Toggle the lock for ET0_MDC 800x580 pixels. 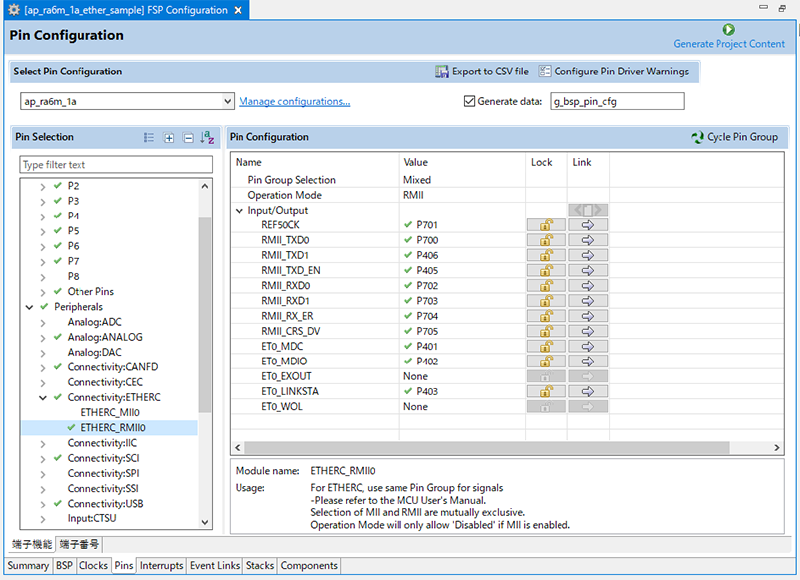click(546, 346)
